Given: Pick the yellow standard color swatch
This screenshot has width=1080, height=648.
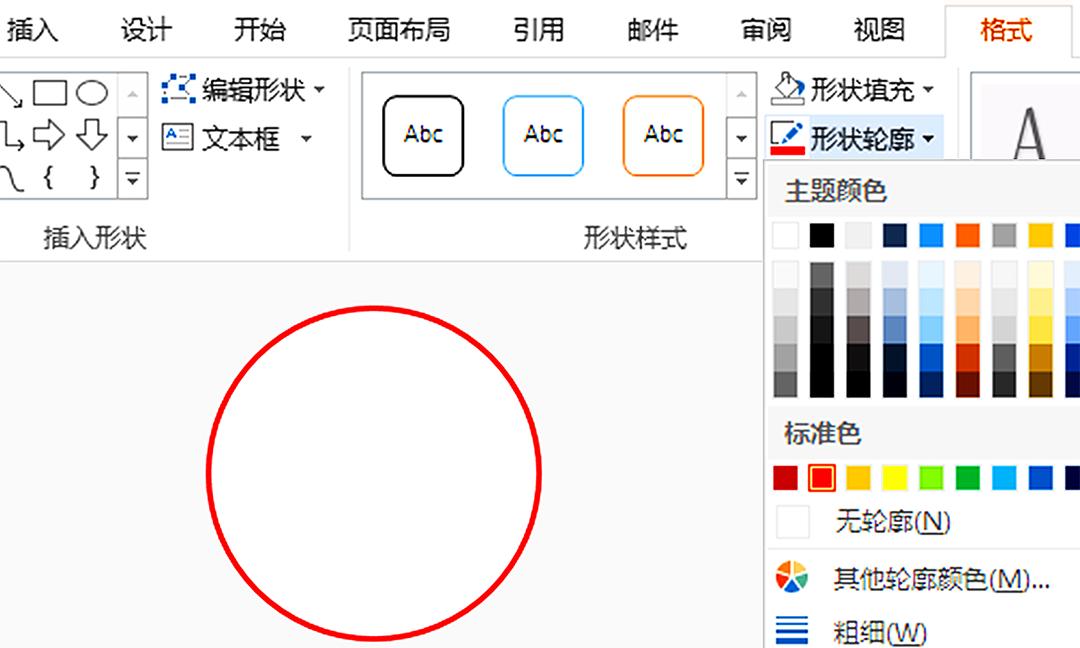Looking at the screenshot, I should coord(895,477).
